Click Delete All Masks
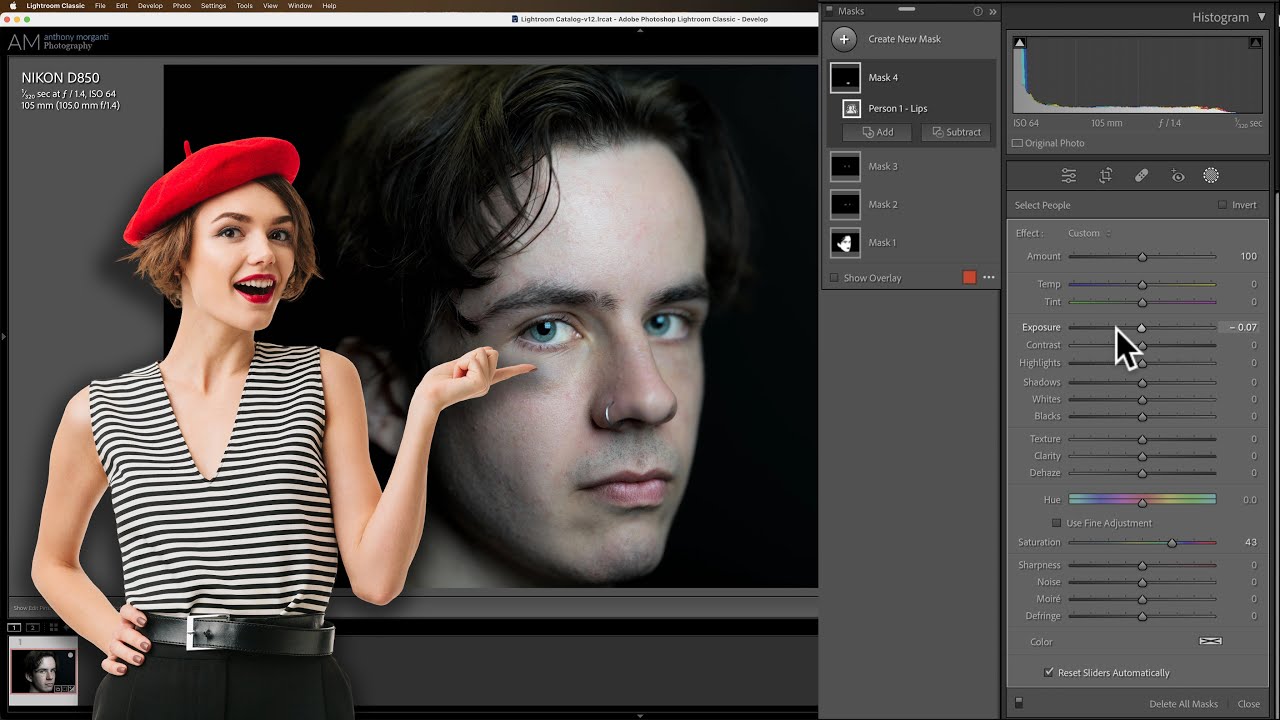The image size is (1280, 720). (1183, 704)
